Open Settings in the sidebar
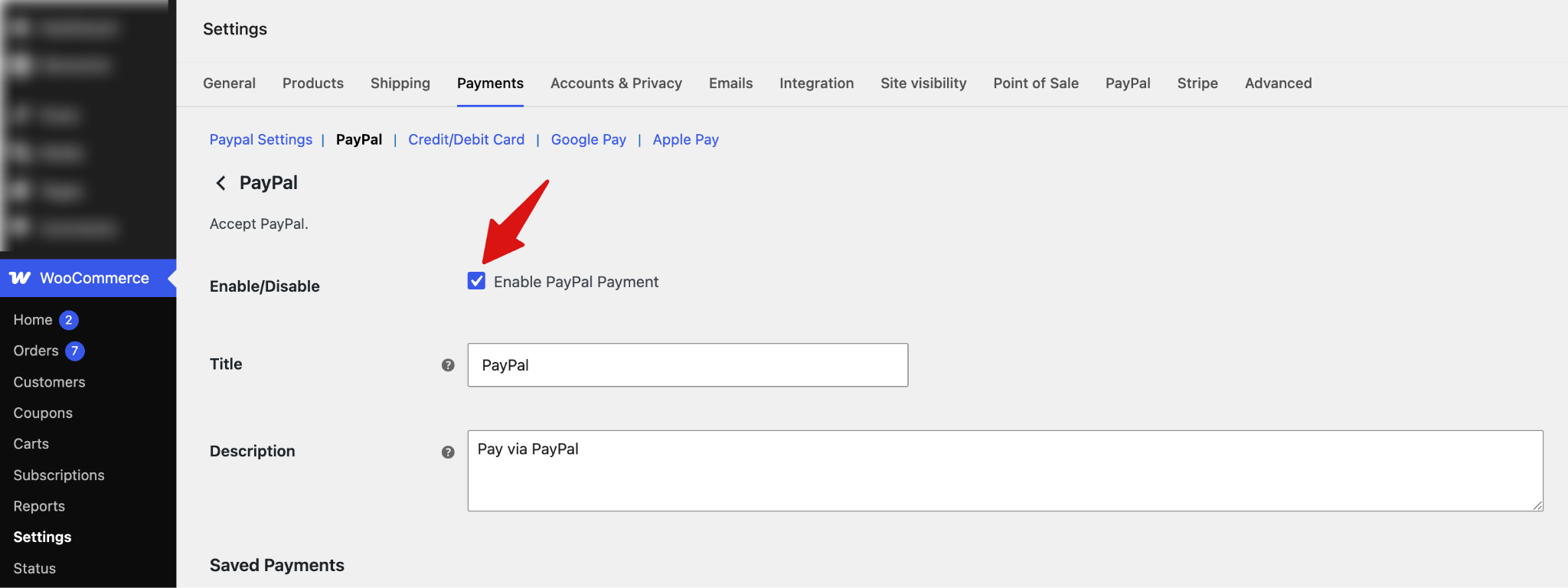The width and height of the screenshot is (1568, 588). [x=42, y=537]
